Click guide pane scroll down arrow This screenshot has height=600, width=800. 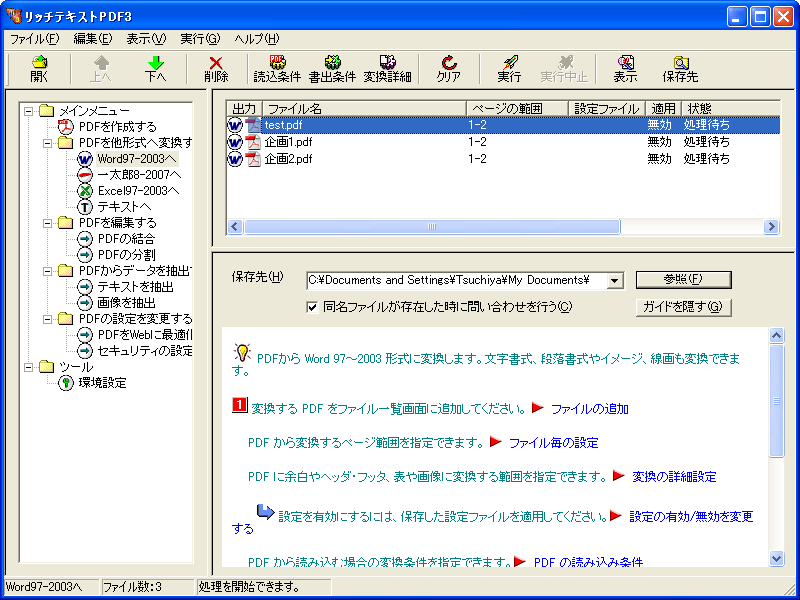[776, 558]
